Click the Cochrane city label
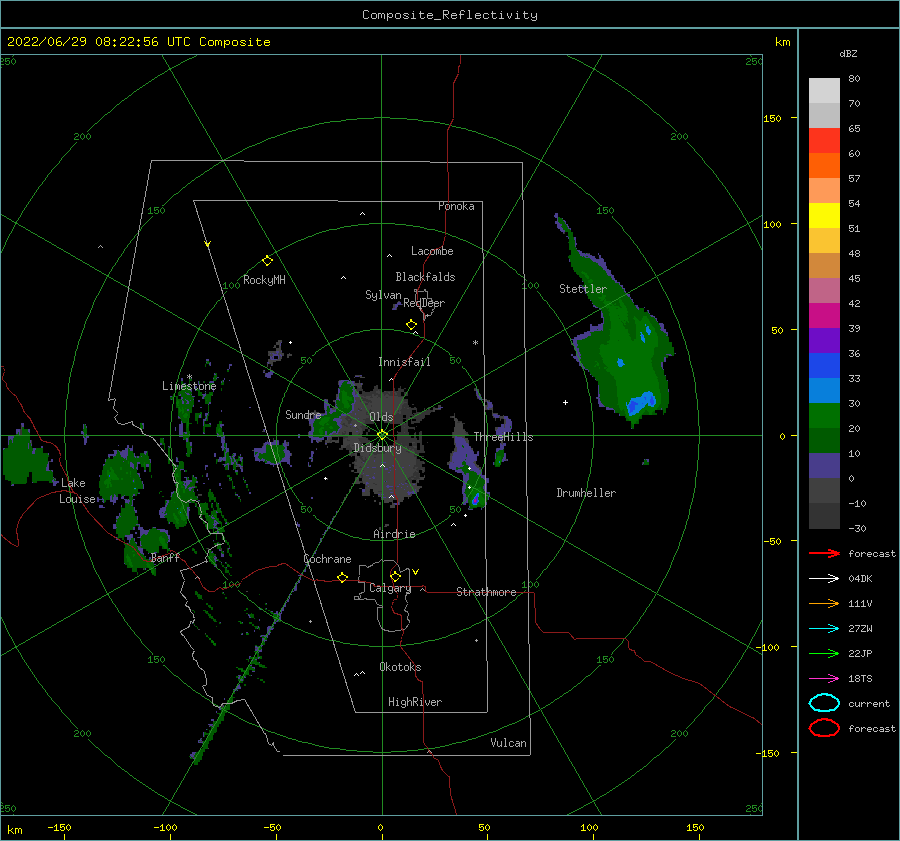The image size is (900, 841). [x=327, y=559]
